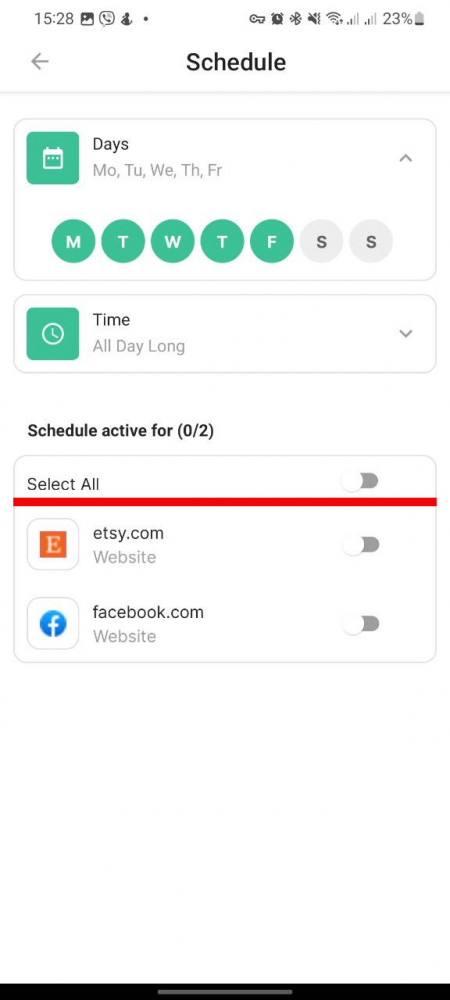Expand the Time section chevron

[405, 334]
